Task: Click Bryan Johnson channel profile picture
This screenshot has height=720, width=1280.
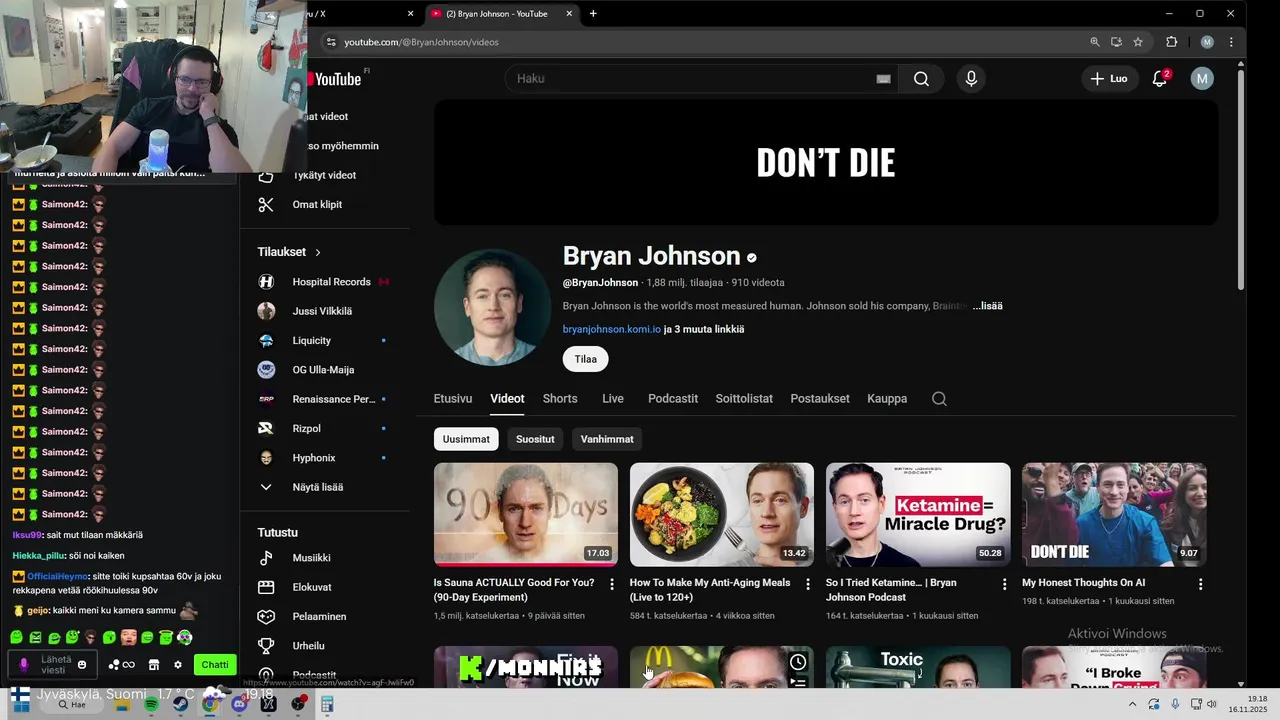Action: point(492,307)
